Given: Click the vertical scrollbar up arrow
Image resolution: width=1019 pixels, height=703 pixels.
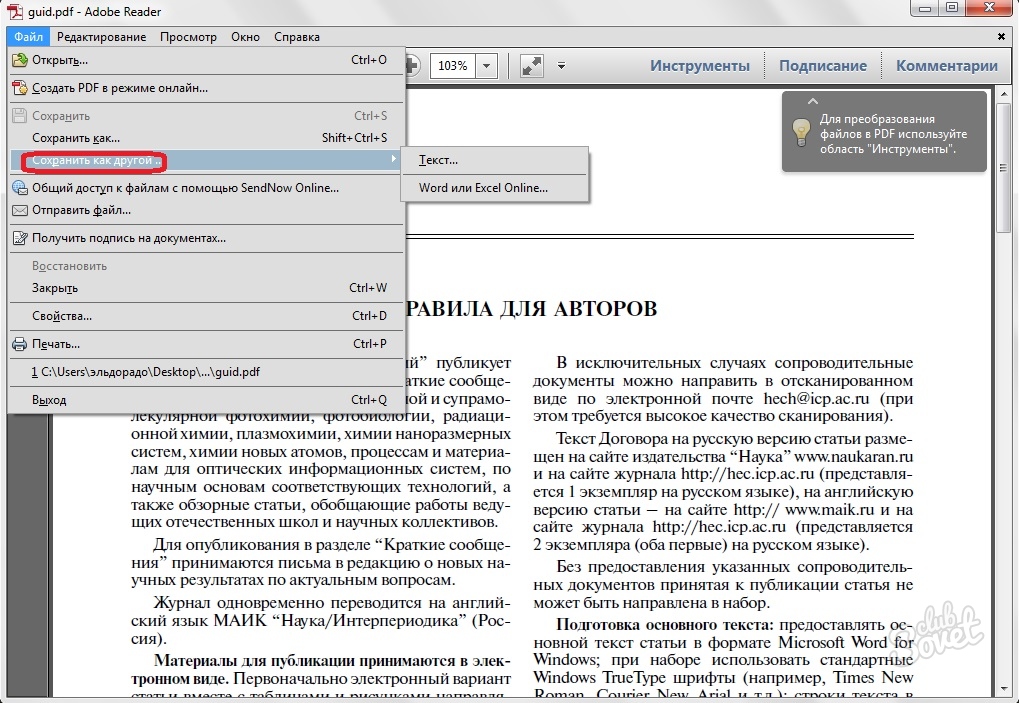Looking at the screenshot, I should point(1004,94).
